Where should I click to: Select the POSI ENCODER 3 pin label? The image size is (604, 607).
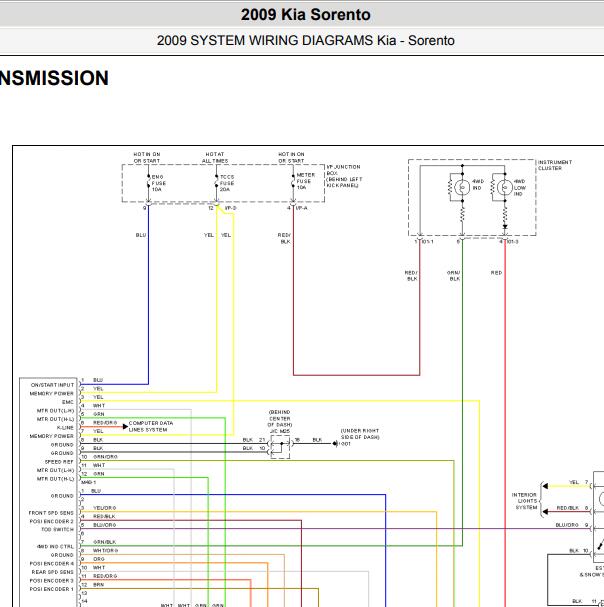[51, 581]
